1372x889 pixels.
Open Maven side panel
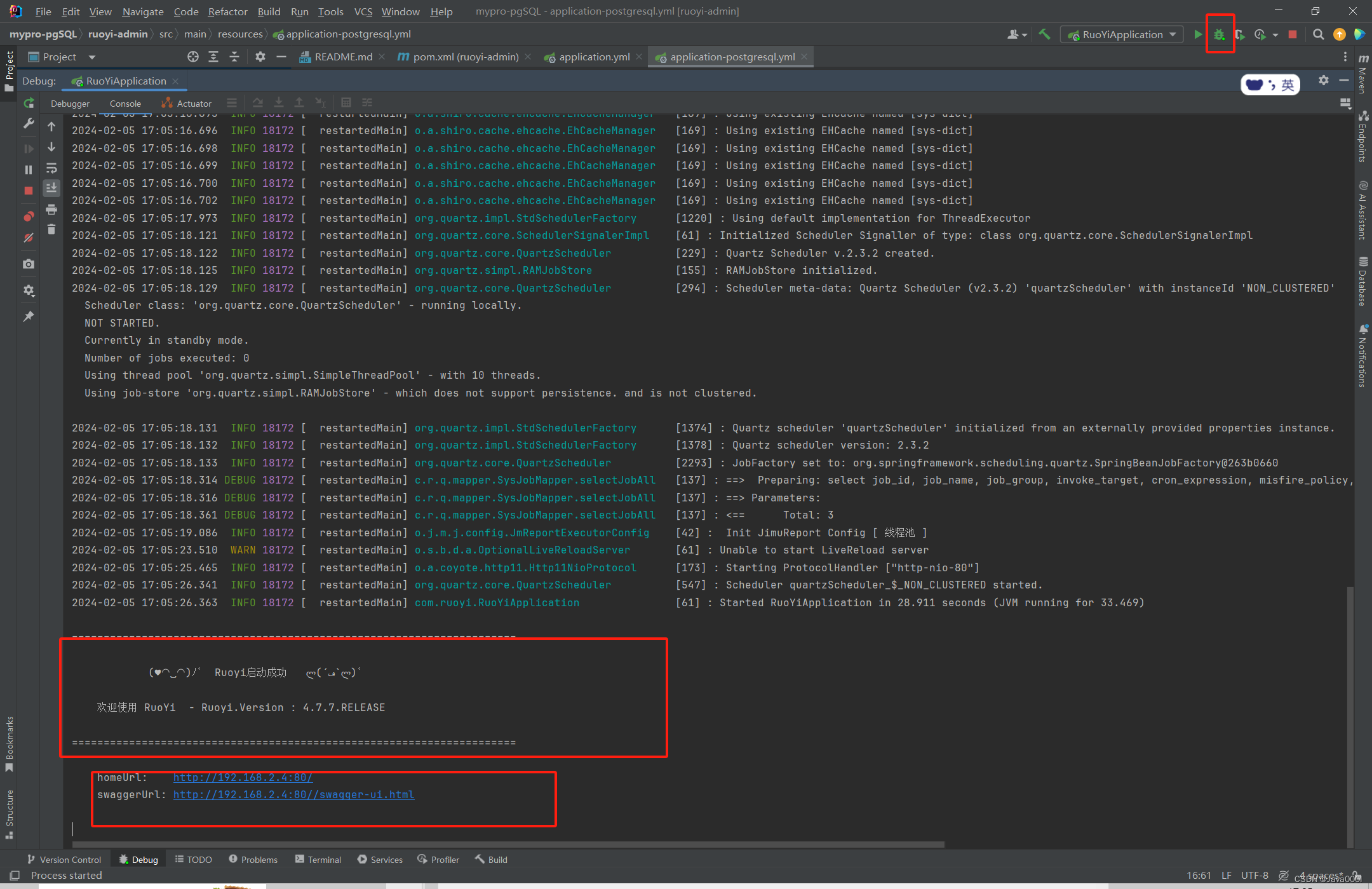(1363, 74)
